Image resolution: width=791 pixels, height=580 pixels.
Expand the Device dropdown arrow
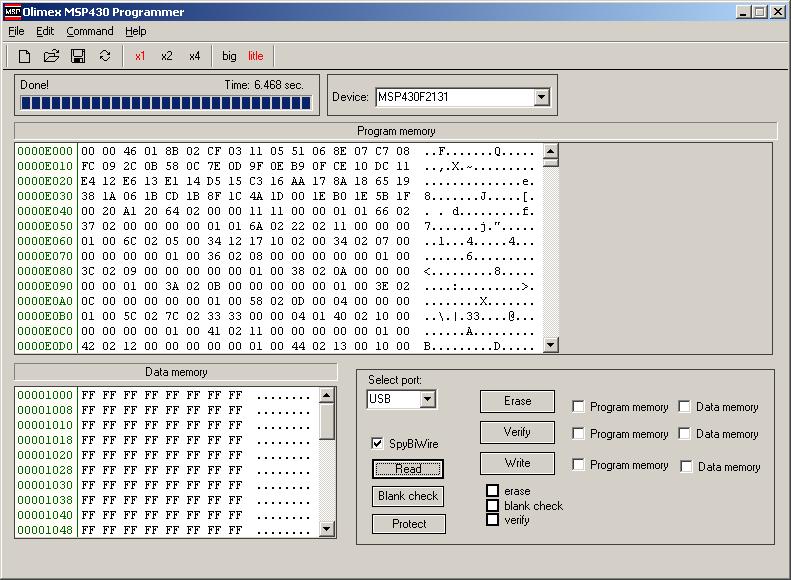(x=541, y=97)
